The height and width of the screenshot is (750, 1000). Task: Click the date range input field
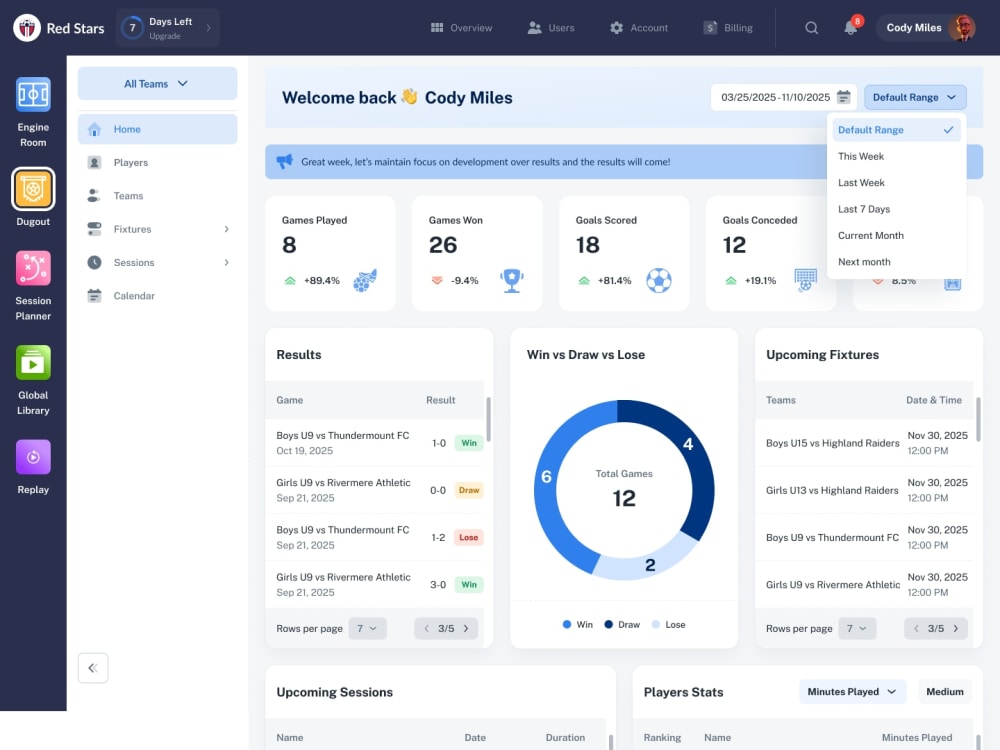click(784, 97)
